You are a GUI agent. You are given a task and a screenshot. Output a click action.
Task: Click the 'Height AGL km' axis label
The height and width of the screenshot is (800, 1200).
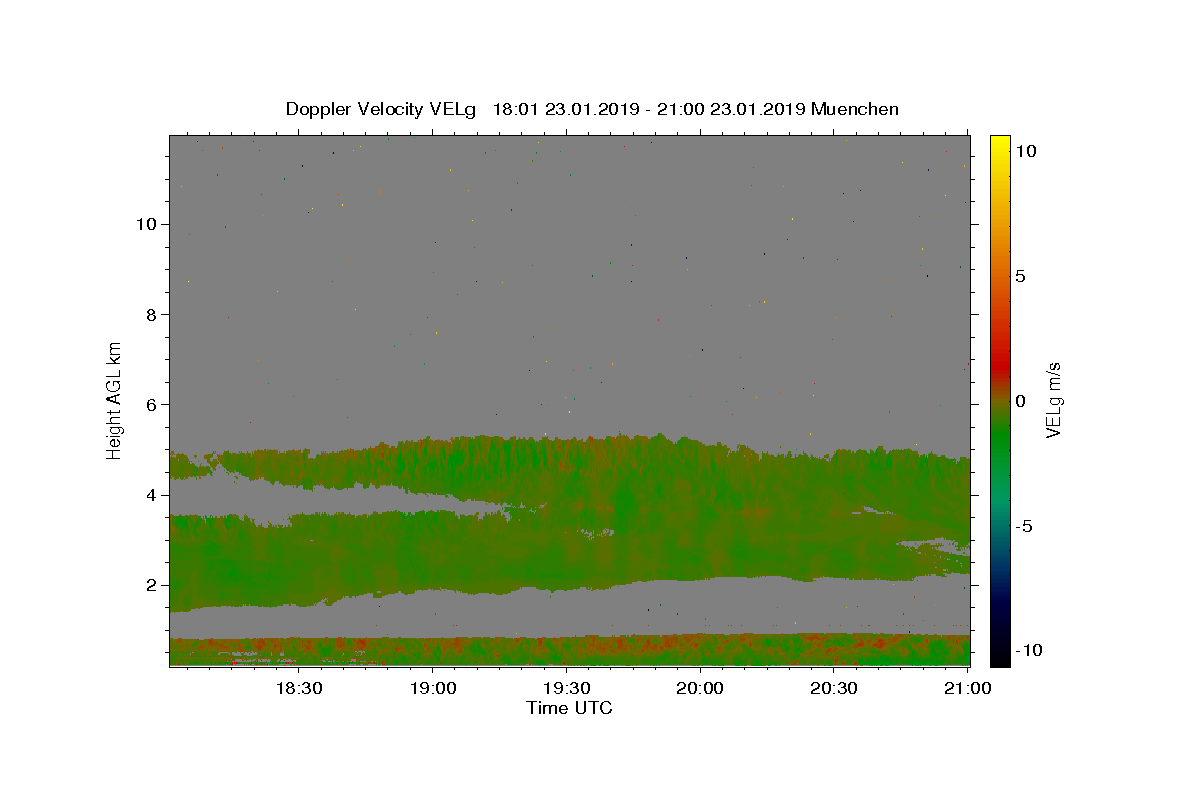coord(115,400)
